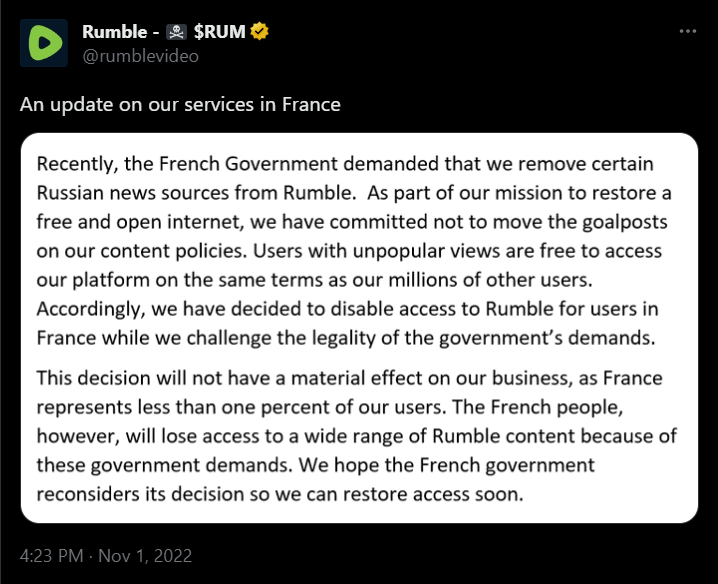Click the line starting "This decision will not"

click(349, 379)
